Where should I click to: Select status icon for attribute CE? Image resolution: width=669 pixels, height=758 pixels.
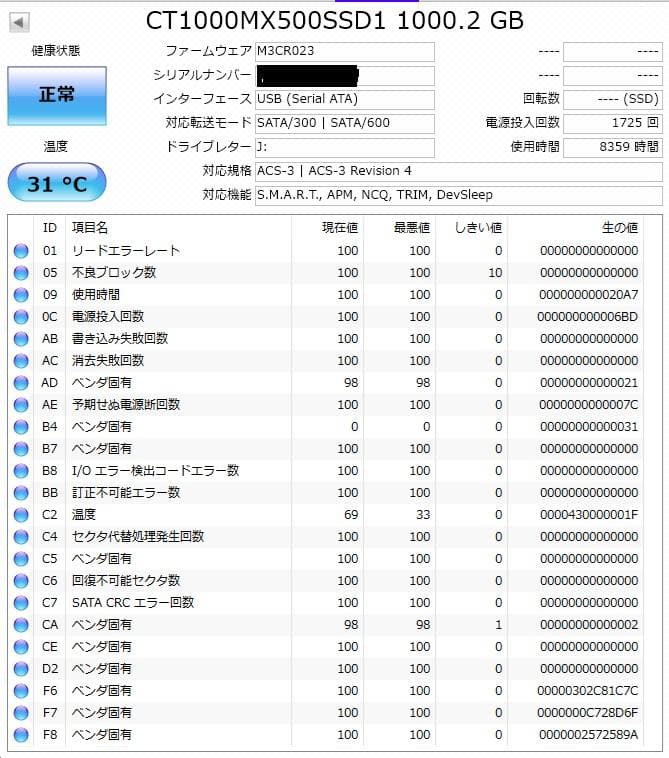21,647
